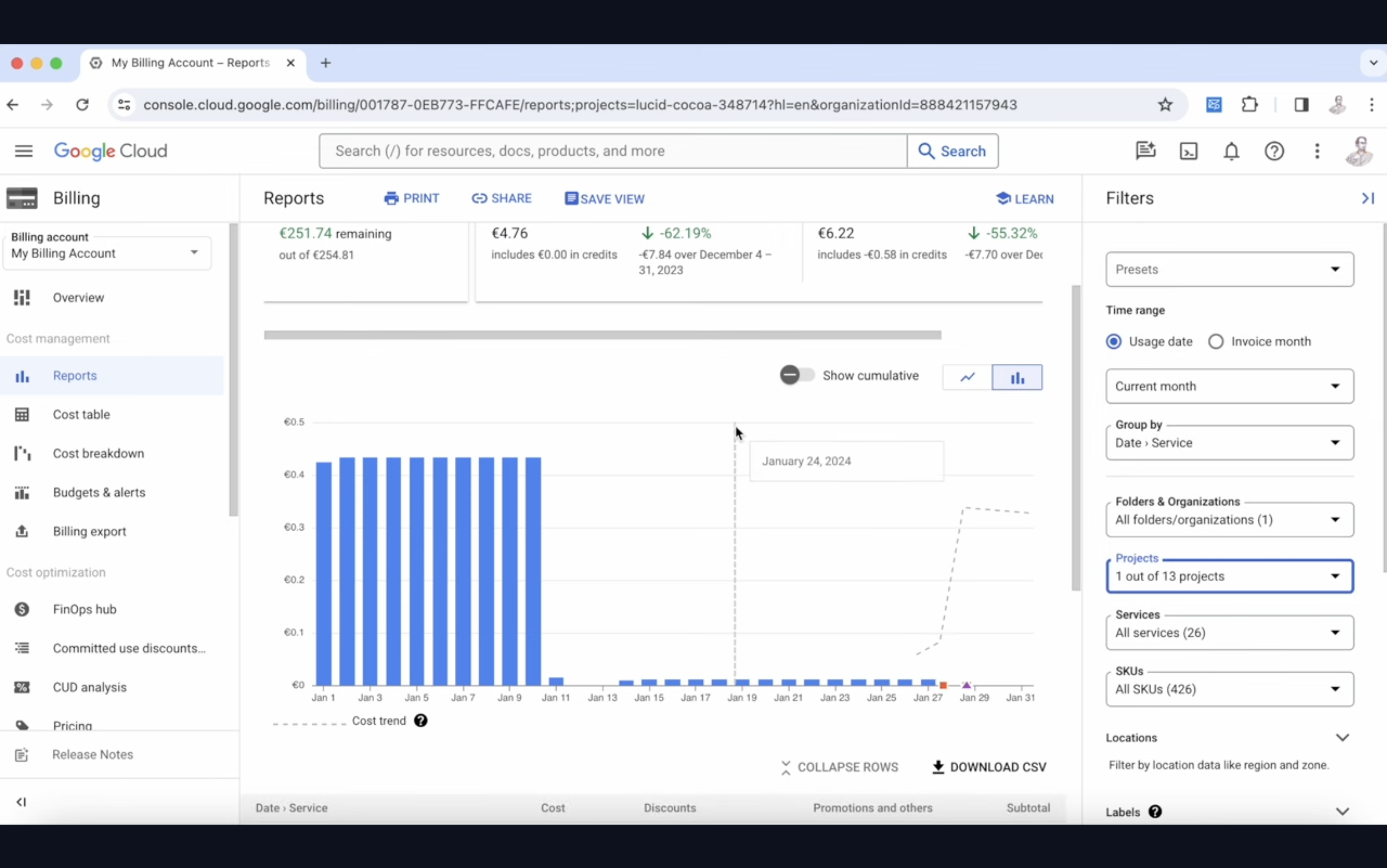Click the Save View icon

pos(570,198)
